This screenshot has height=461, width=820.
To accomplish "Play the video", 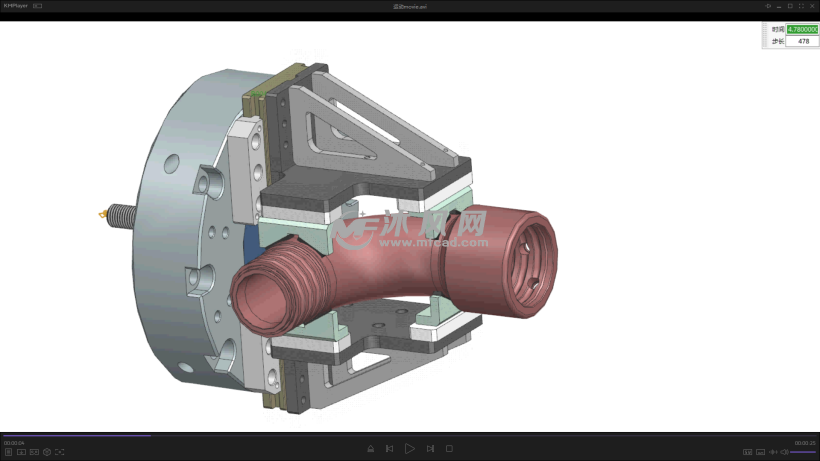I will [409, 448].
